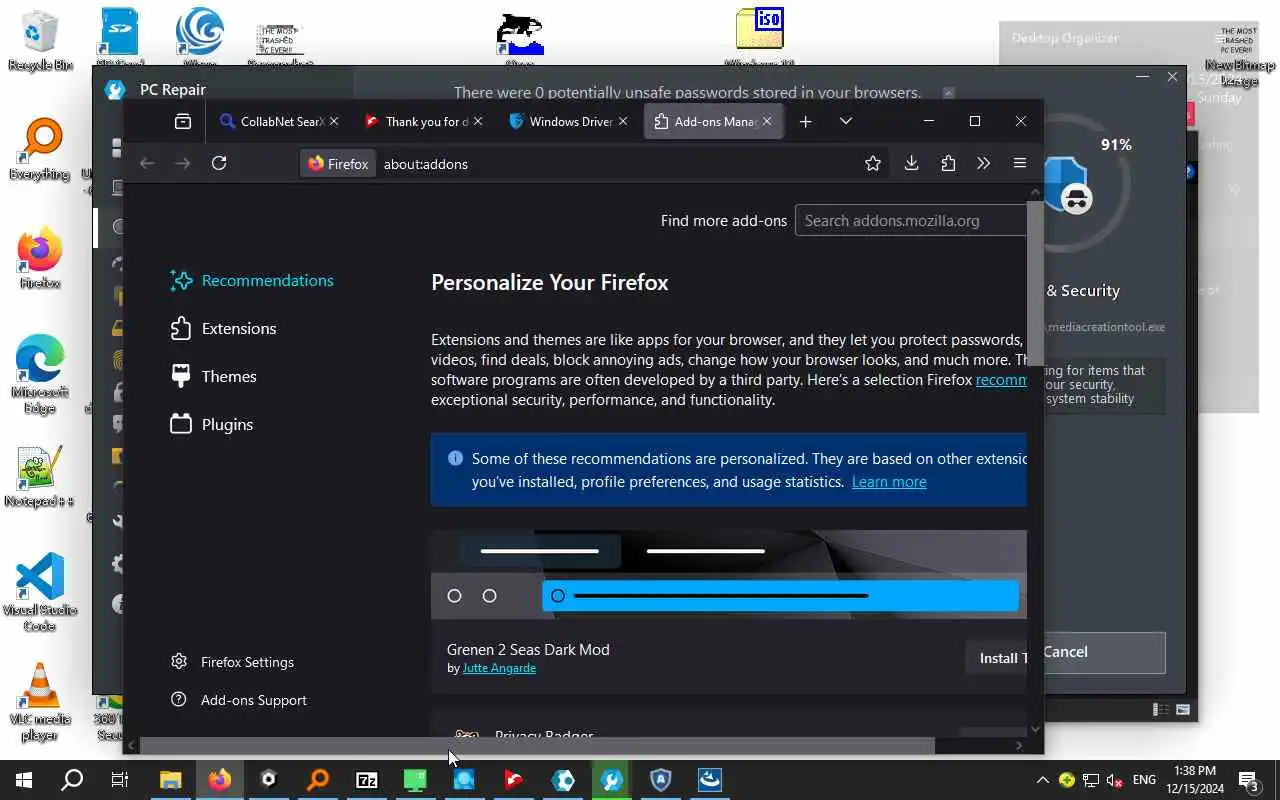Open the ENG language indicator
This screenshot has width=1280, height=800.
[x=1144, y=780]
